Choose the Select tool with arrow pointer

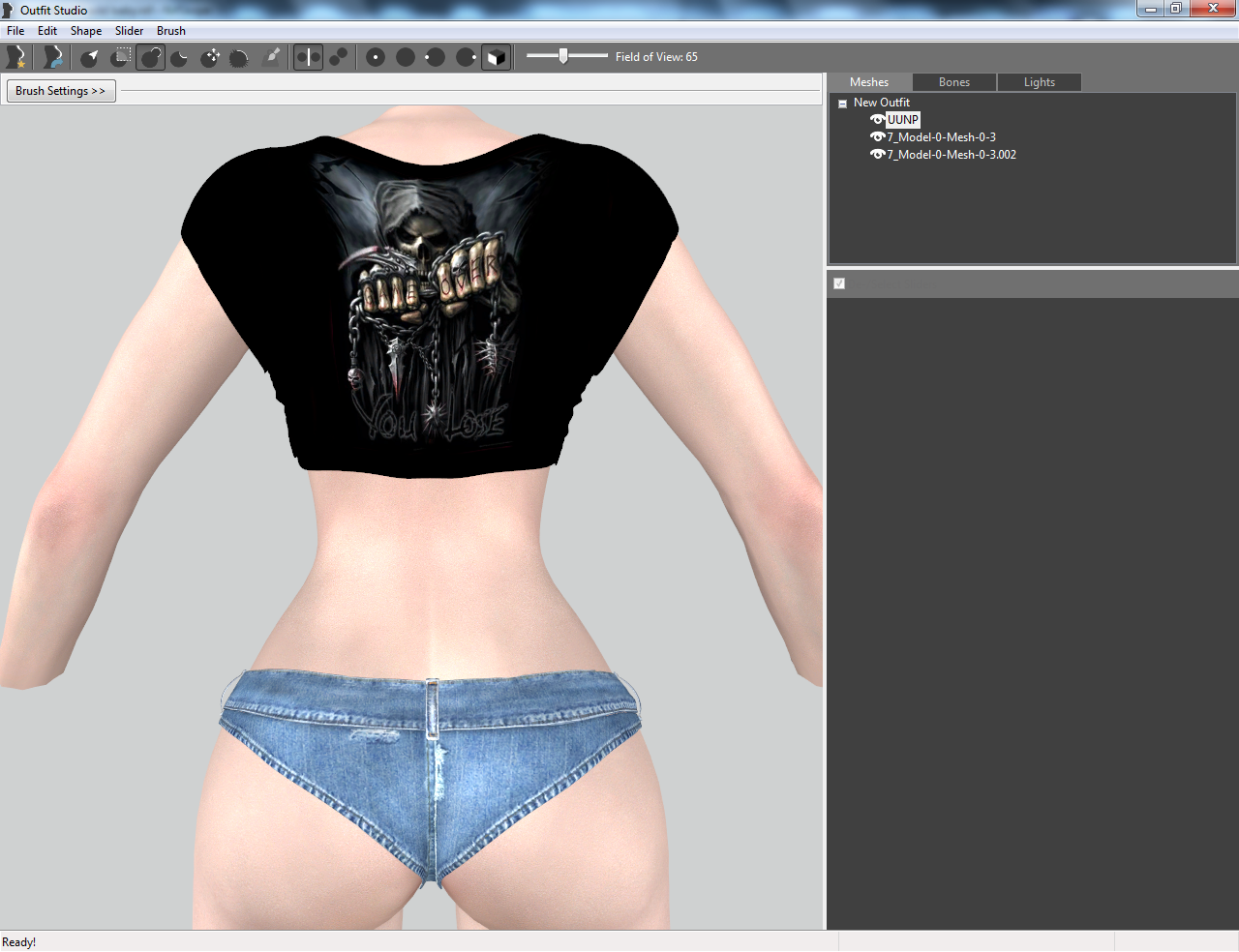click(x=90, y=57)
